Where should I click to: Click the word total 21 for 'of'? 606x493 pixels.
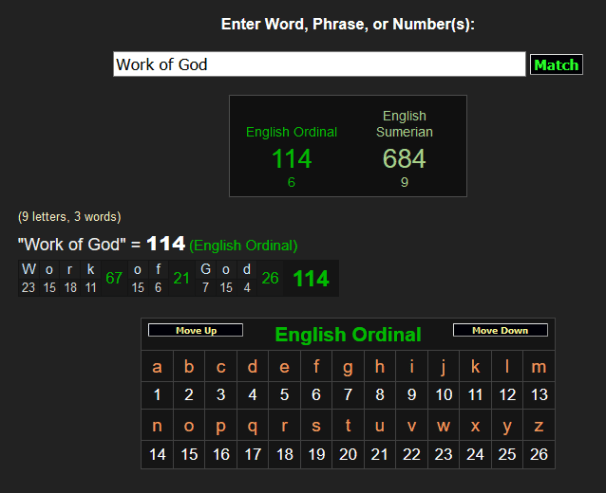(x=181, y=278)
